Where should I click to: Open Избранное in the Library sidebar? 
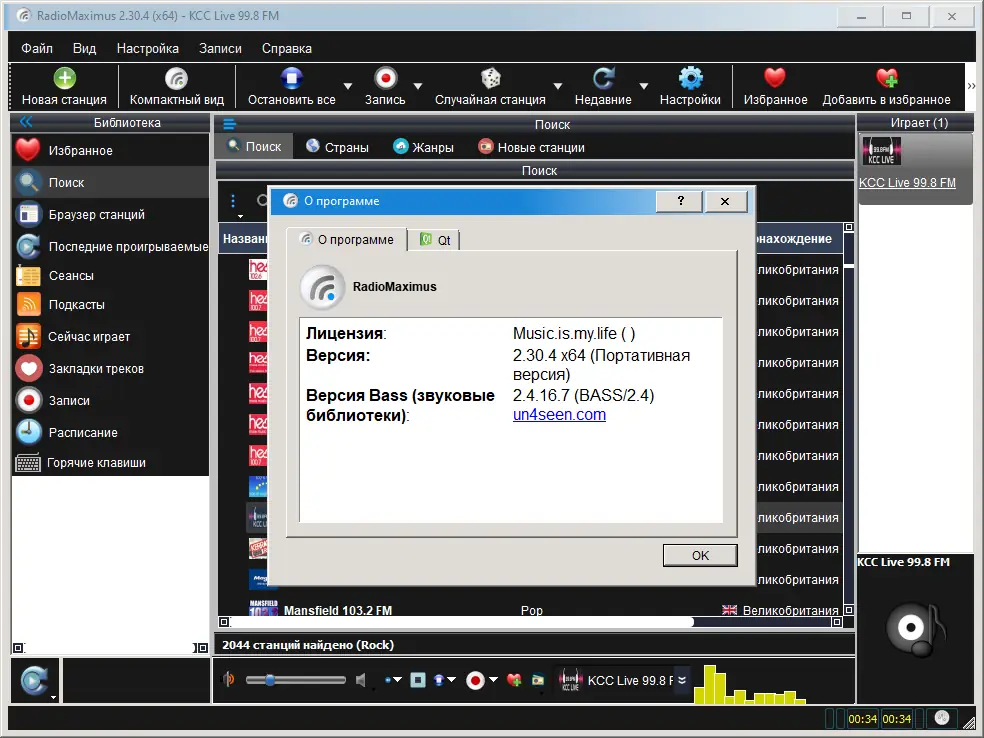(110, 151)
